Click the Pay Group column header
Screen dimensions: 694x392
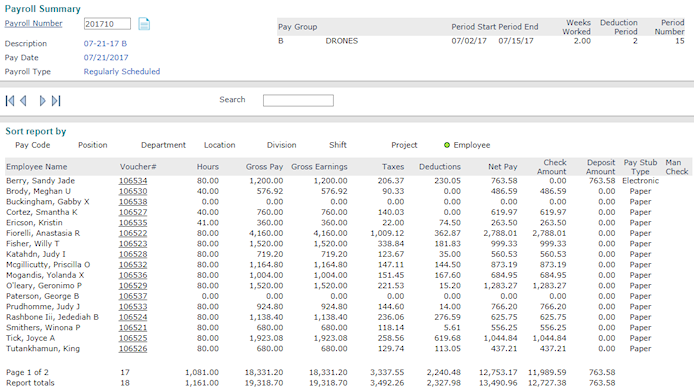[x=297, y=27]
